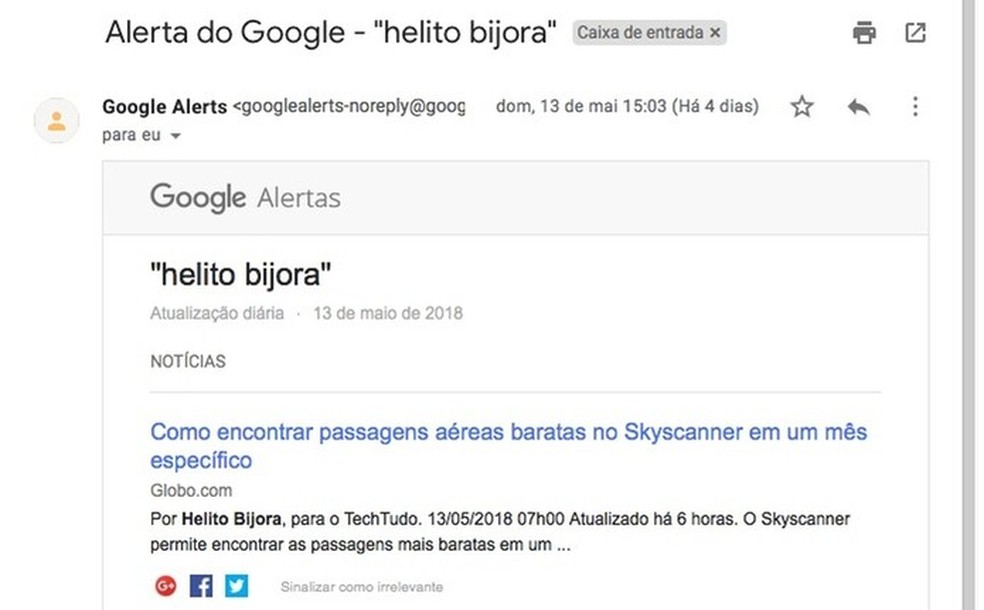Click the NOTÍCIAS section heading
The width and height of the screenshot is (984, 610).
[187, 361]
